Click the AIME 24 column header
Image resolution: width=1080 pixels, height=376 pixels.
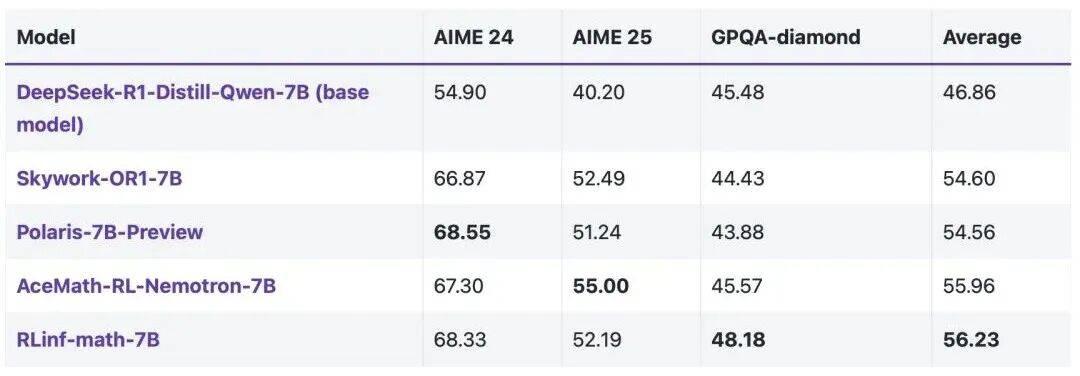[473, 37]
